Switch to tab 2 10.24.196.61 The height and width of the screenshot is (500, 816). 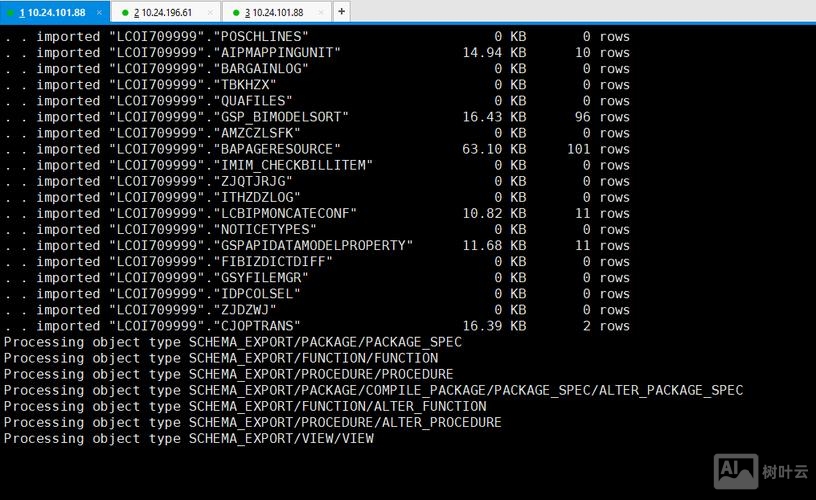pyautogui.click(x=163, y=13)
